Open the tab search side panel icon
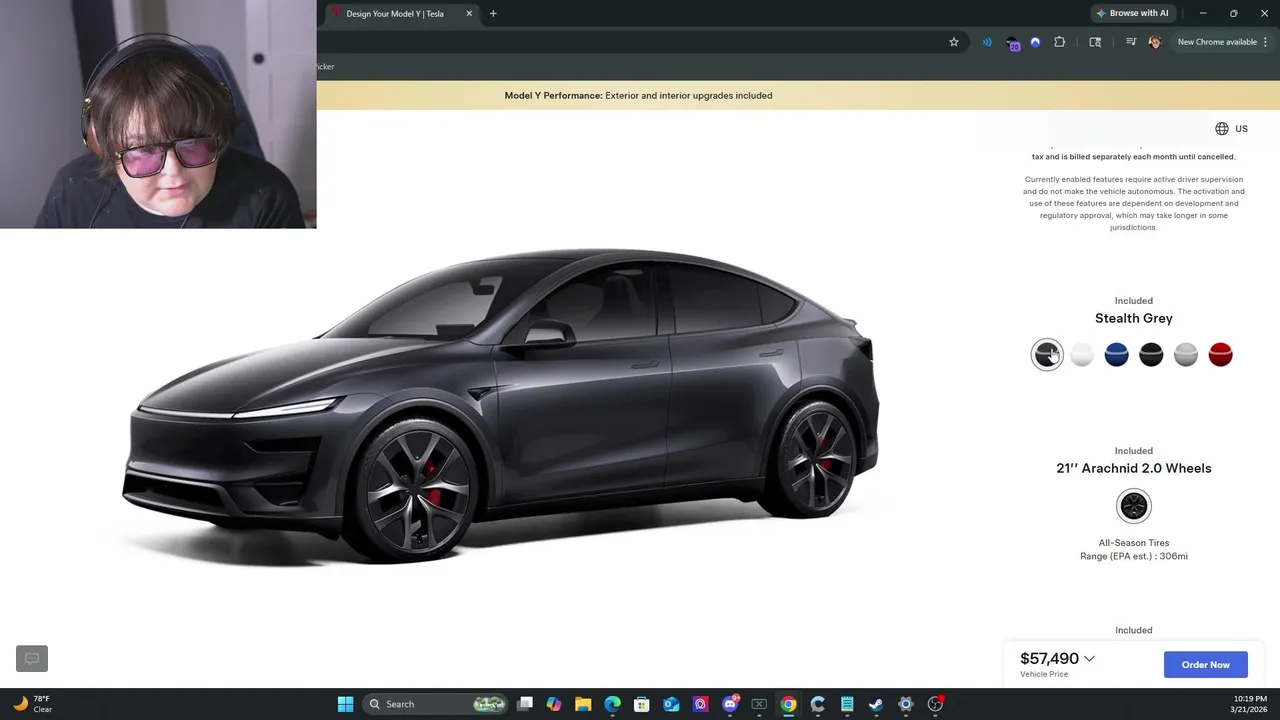This screenshot has height=720, width=1280. 1095,42
